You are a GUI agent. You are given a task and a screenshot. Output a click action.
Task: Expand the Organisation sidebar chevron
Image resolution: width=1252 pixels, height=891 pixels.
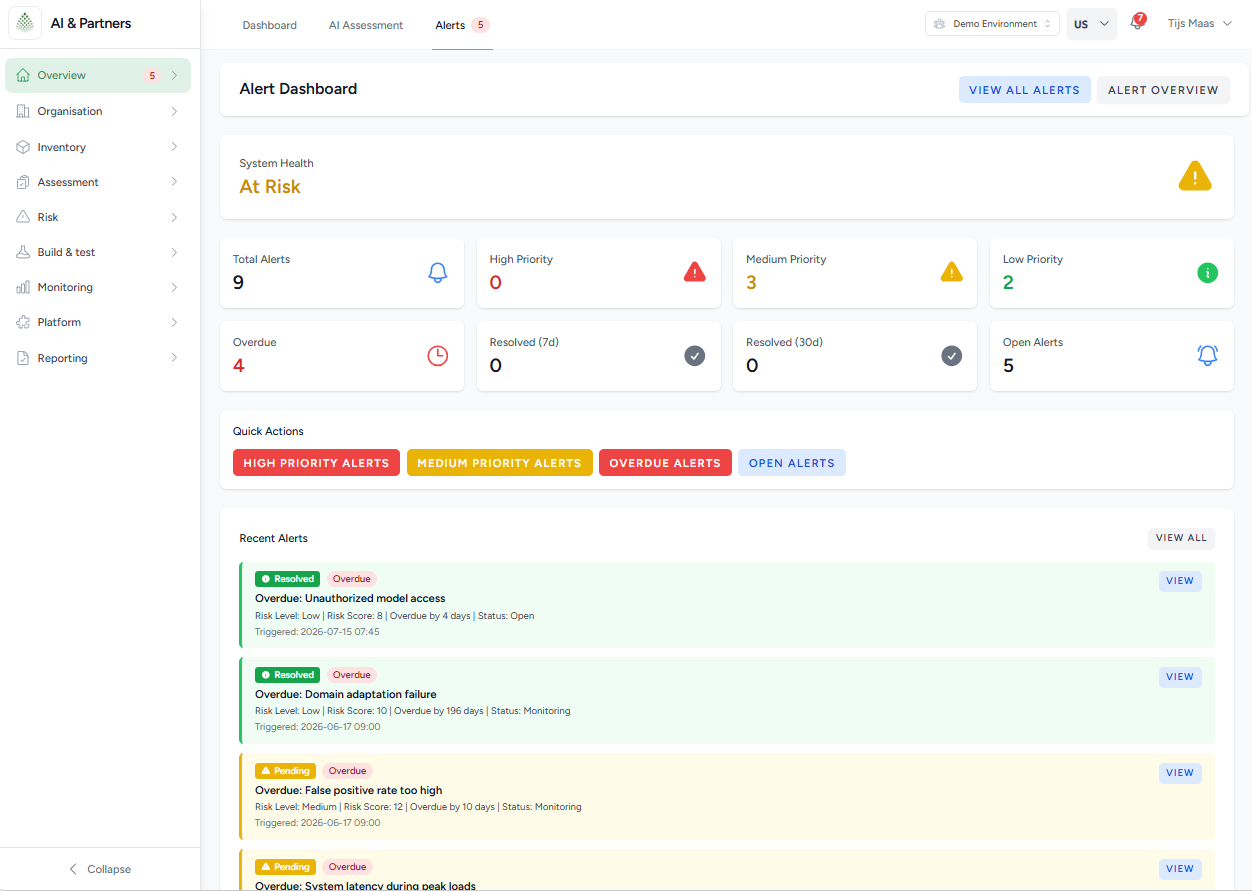(x=174, y=111)
